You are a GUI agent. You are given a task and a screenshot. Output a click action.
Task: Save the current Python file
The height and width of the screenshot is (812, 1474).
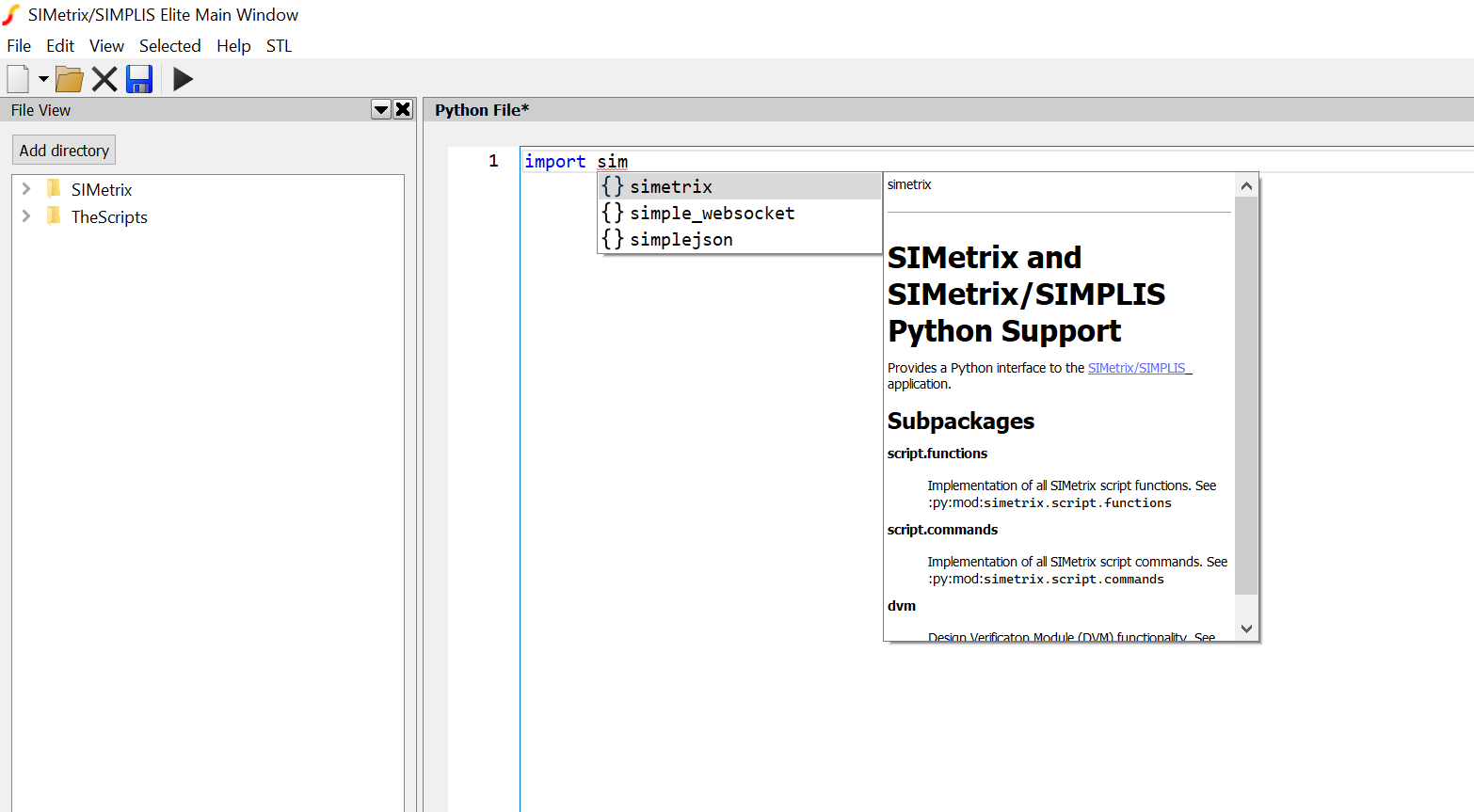tap(139, 79)
